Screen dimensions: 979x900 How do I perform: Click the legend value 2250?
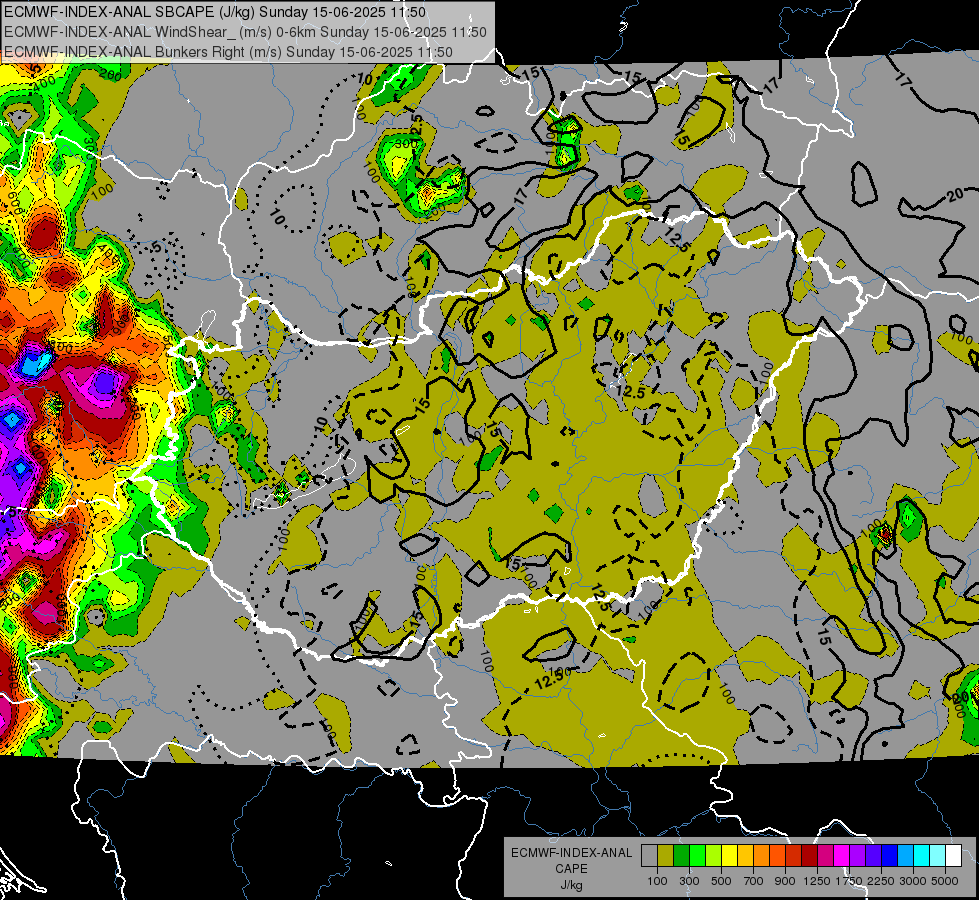(x=881, y=881)
